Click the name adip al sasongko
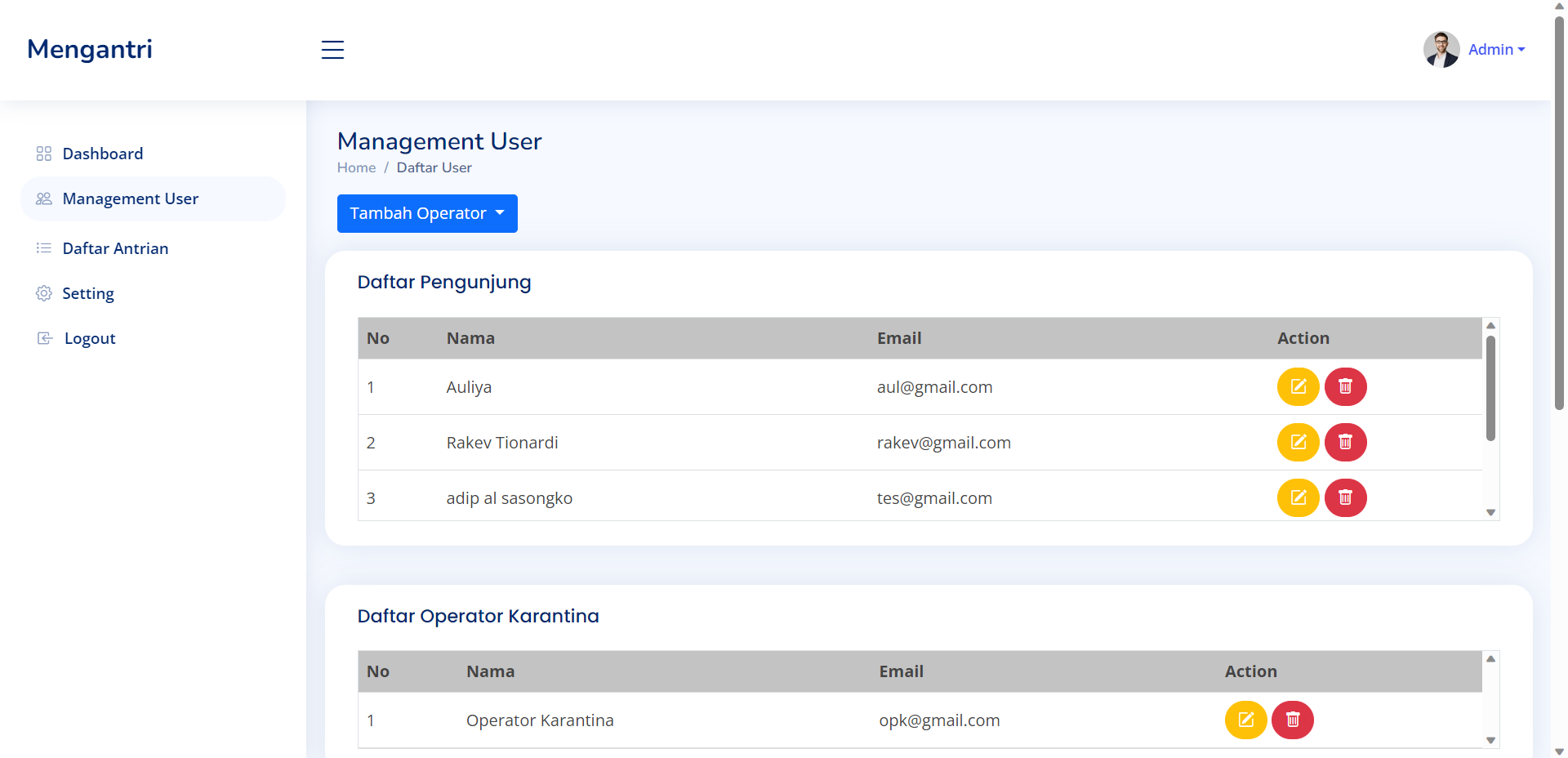 tap(510, 498)
